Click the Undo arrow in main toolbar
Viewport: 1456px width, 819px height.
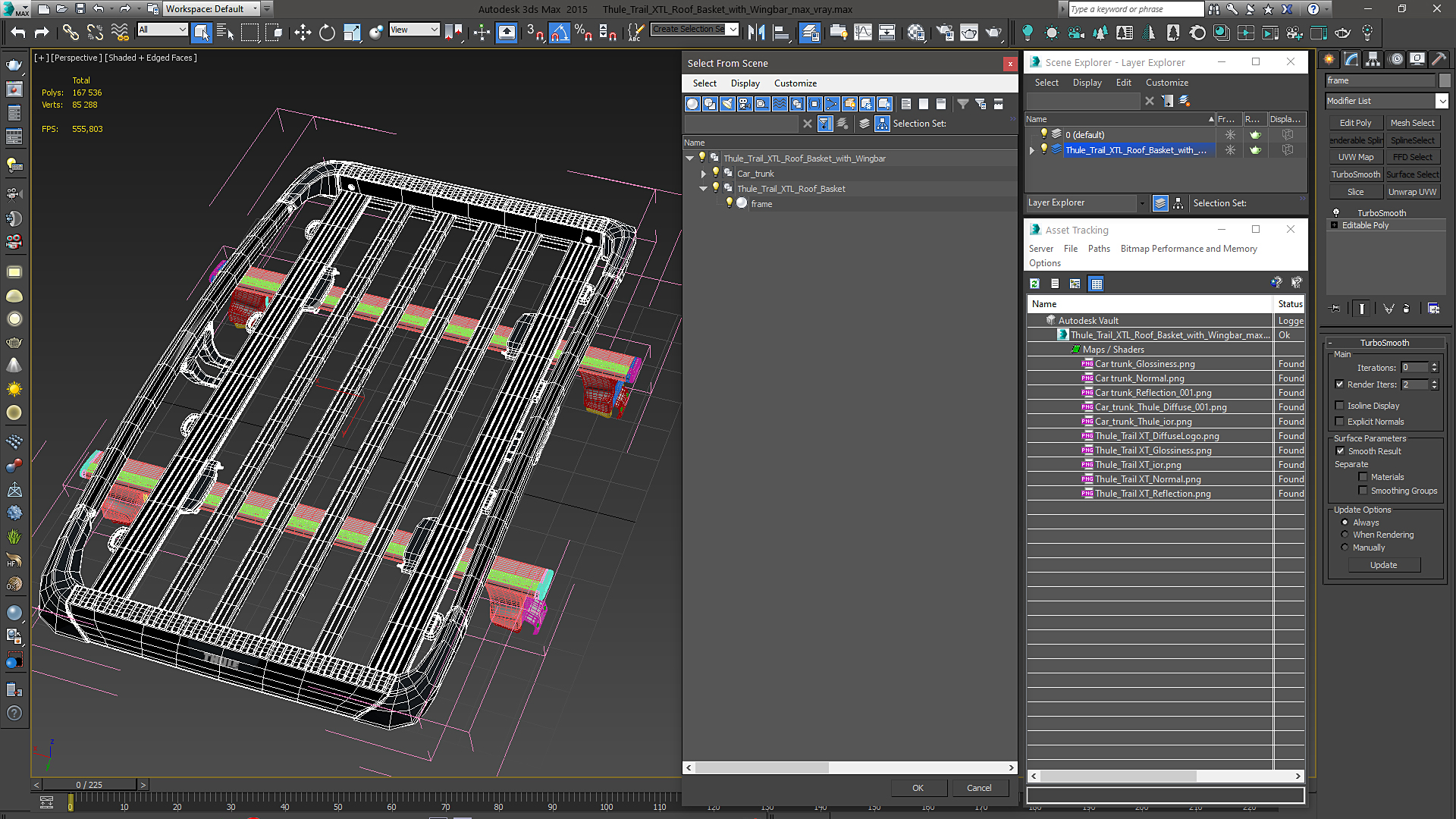(x=18, y=33)
